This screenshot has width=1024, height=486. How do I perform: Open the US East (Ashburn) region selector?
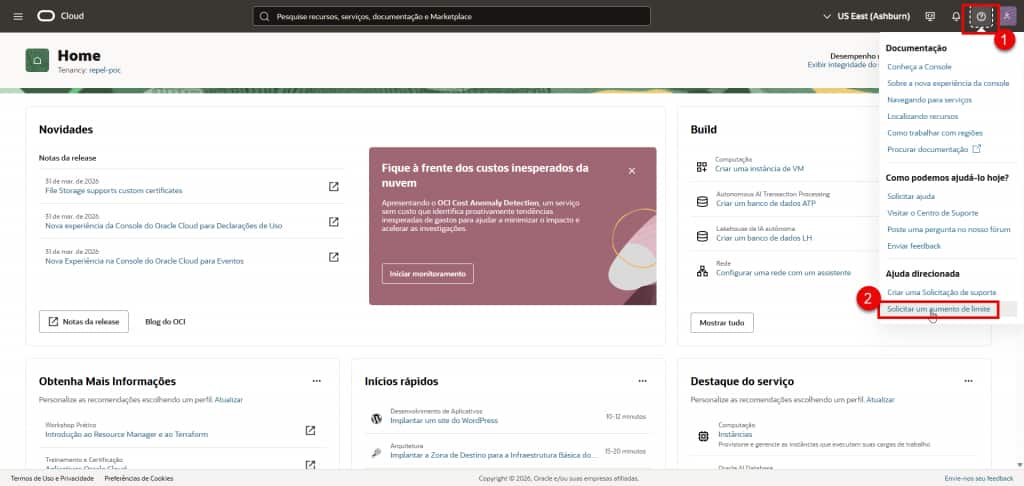[x=868, y=16]
